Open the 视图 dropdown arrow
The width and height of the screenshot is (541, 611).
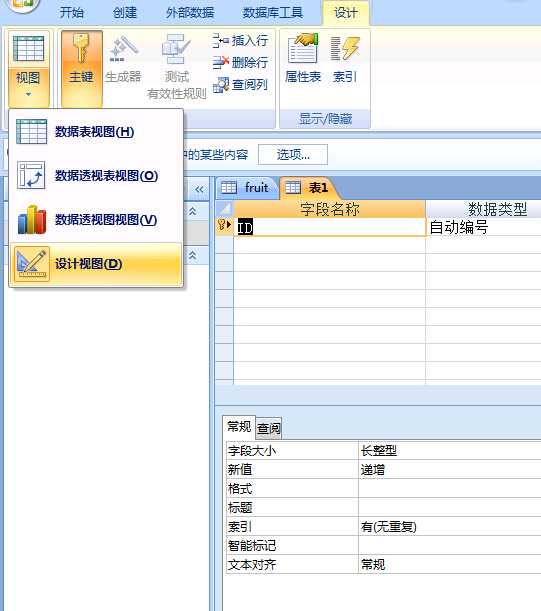pyautogui.click(x=28, y=94)
